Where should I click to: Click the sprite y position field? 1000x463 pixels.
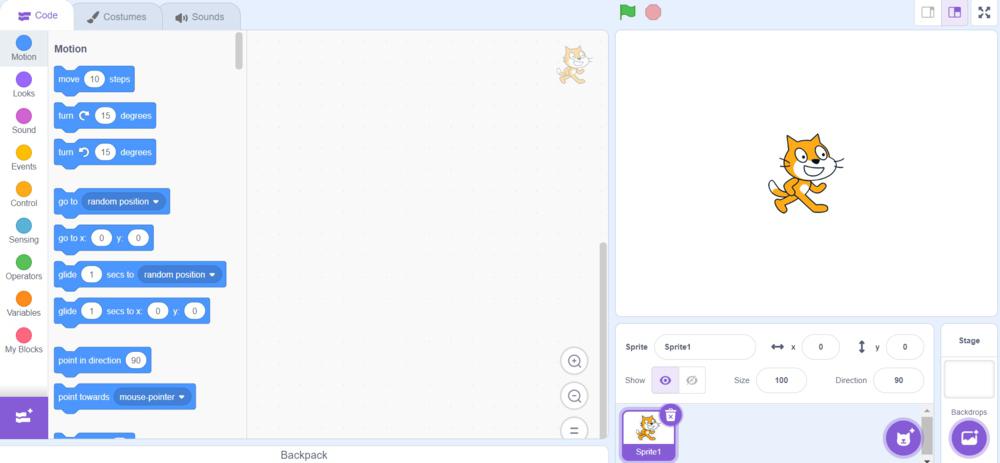tap(904, 347)
